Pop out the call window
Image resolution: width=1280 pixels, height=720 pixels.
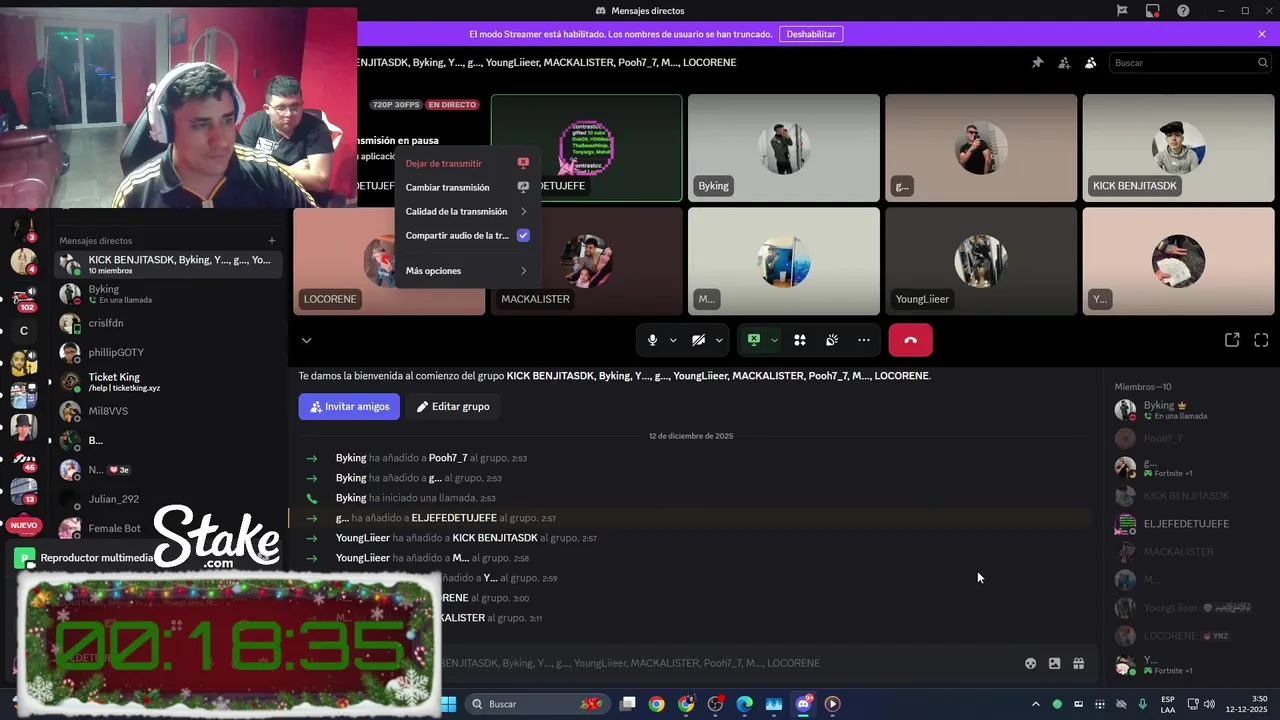point(1232,340)
